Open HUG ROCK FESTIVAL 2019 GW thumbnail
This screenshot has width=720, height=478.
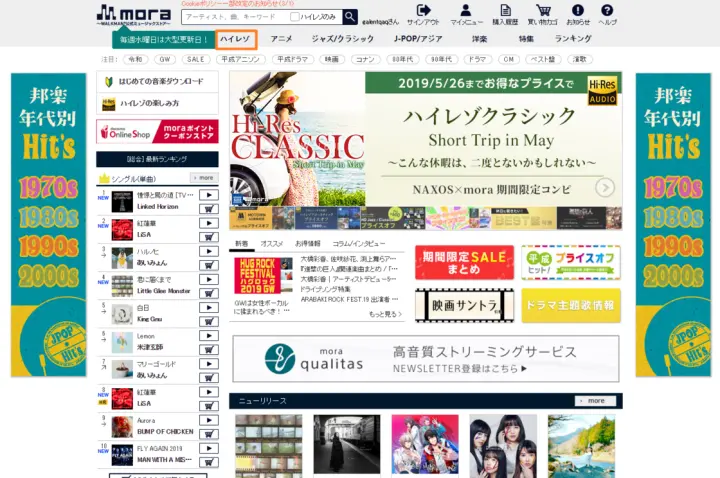click(x=263, y=276)
